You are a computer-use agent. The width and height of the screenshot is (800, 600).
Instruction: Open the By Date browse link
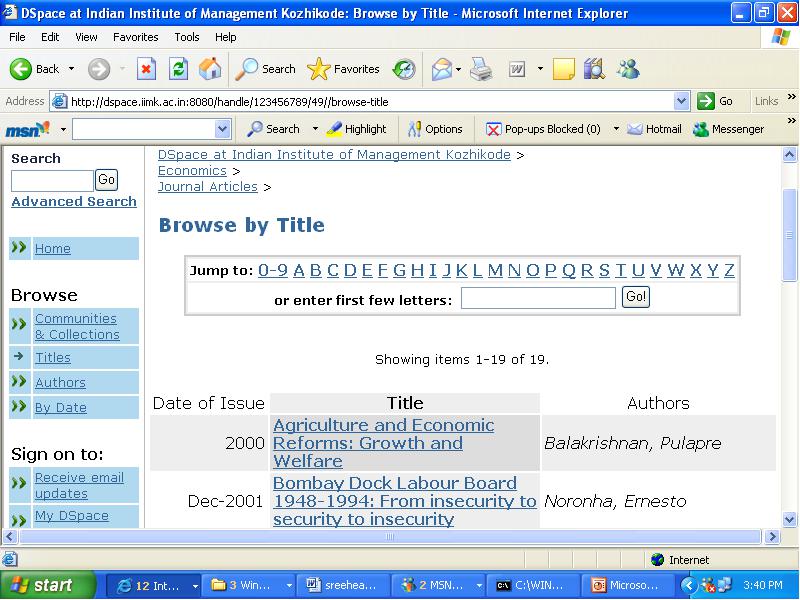pos(61,408)
